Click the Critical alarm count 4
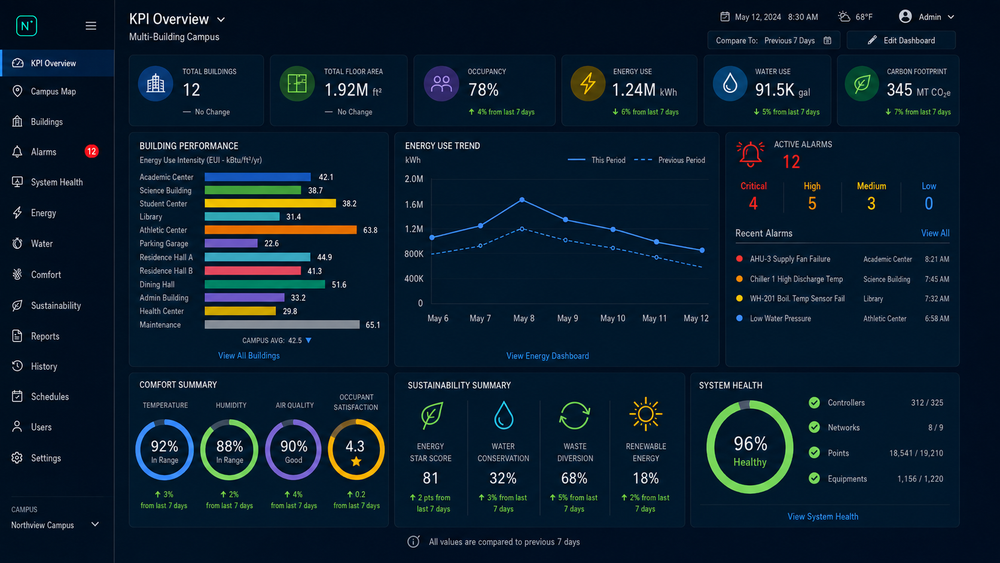Viewport: 1000px width, 563px height. coord(753,203)
